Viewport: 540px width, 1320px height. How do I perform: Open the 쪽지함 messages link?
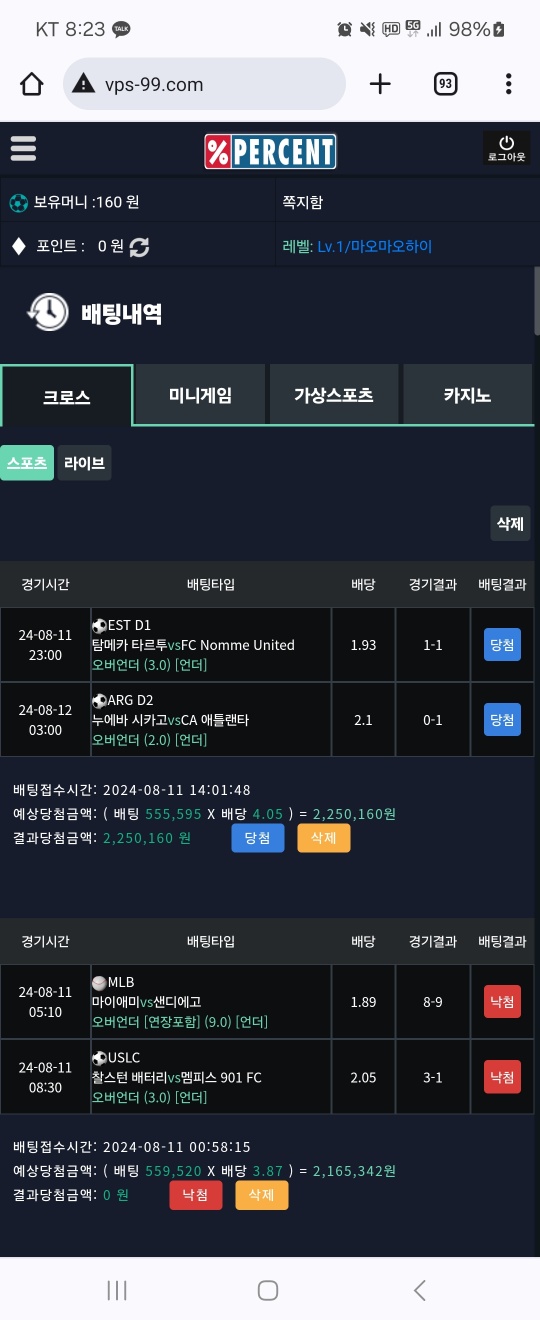(x=303, y=202)
